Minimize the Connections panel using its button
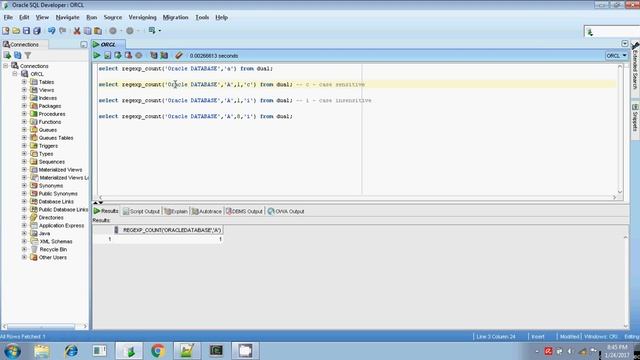The height and width of the screenshot is (360, 640). click(x=84, y=44)
